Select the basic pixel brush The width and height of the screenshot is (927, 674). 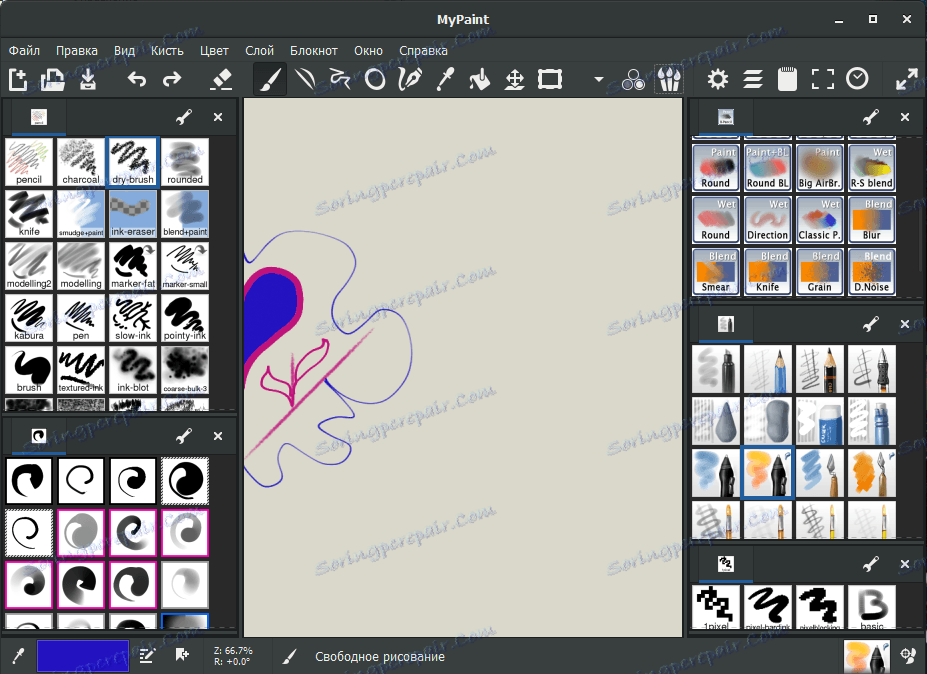pos(871,606)
